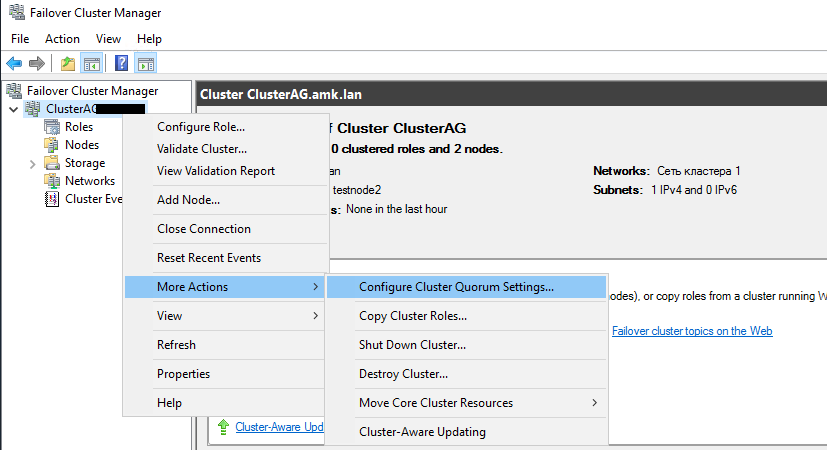Image resolution: width=827 pixels, height=450 pixels.
Task: Open the More Actions submenu arrow
Action: (x=315, y=286)
